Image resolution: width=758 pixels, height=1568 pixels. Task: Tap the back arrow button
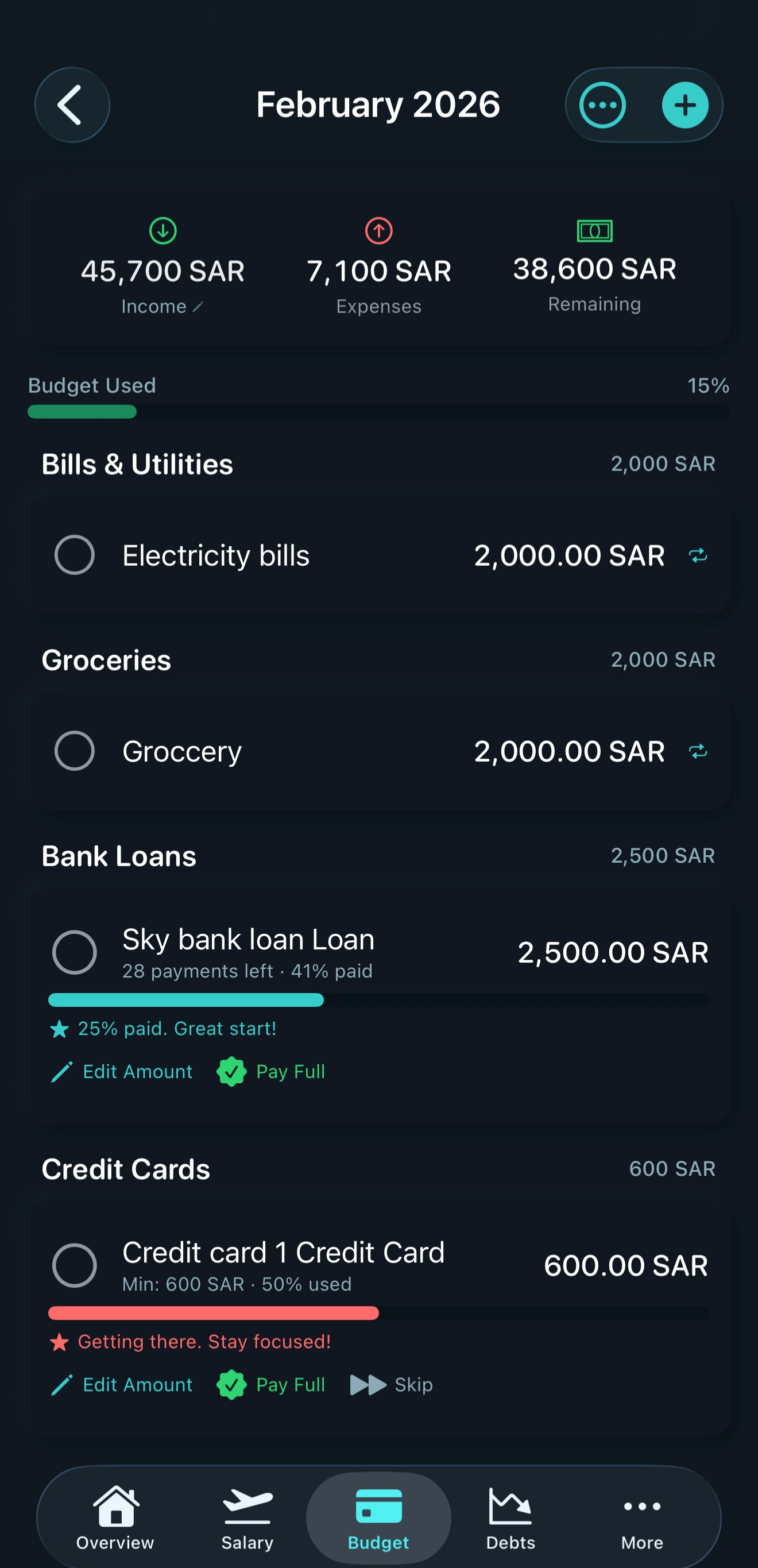[72, 105]
